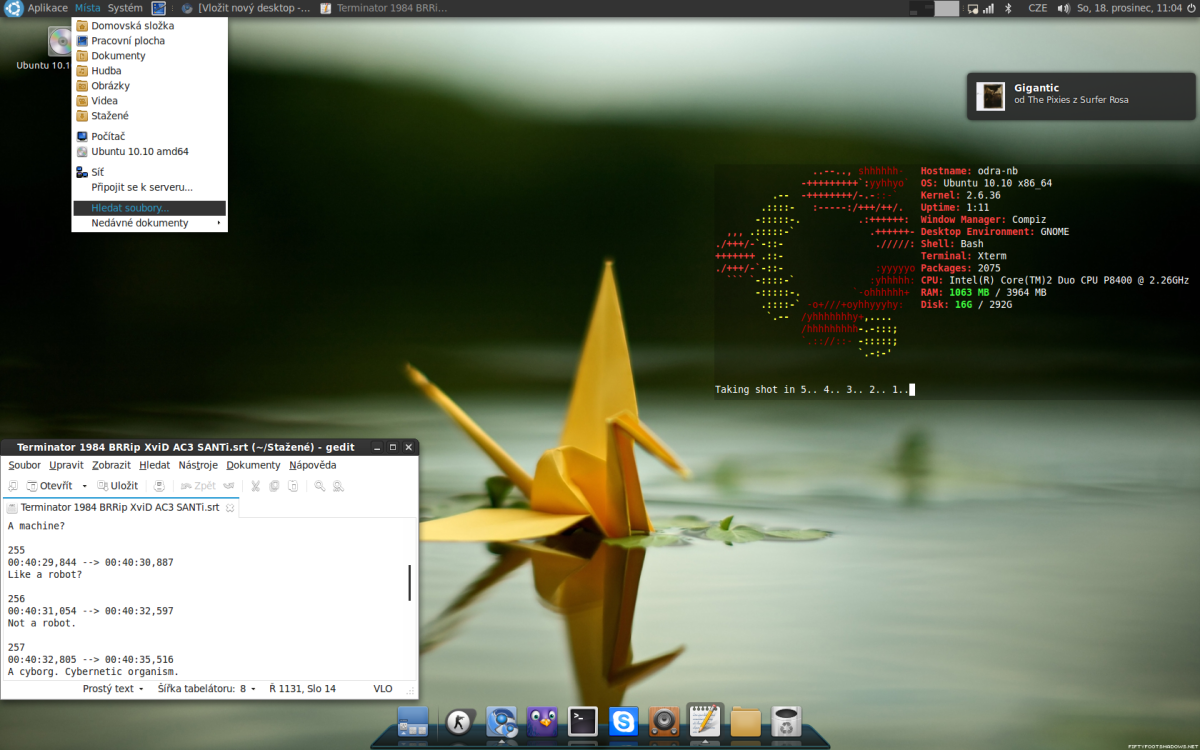Open Domovská složka from Místa menu
This screenshot has height=750, width=1200.
coord(150,26)
